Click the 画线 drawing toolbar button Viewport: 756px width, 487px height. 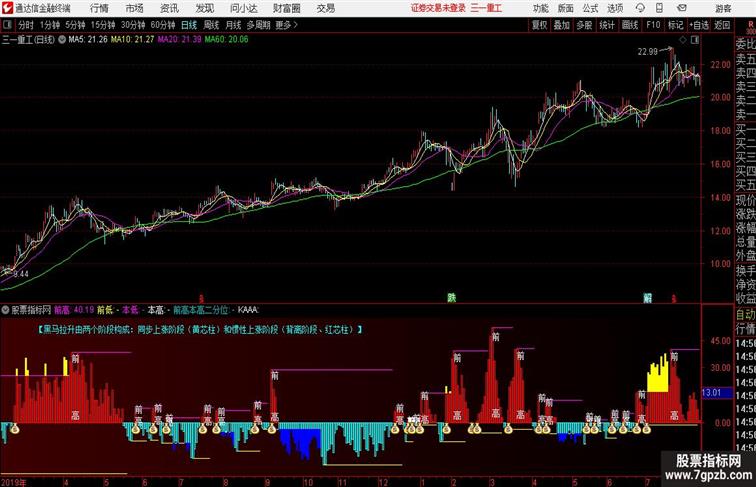pos(630,25)
